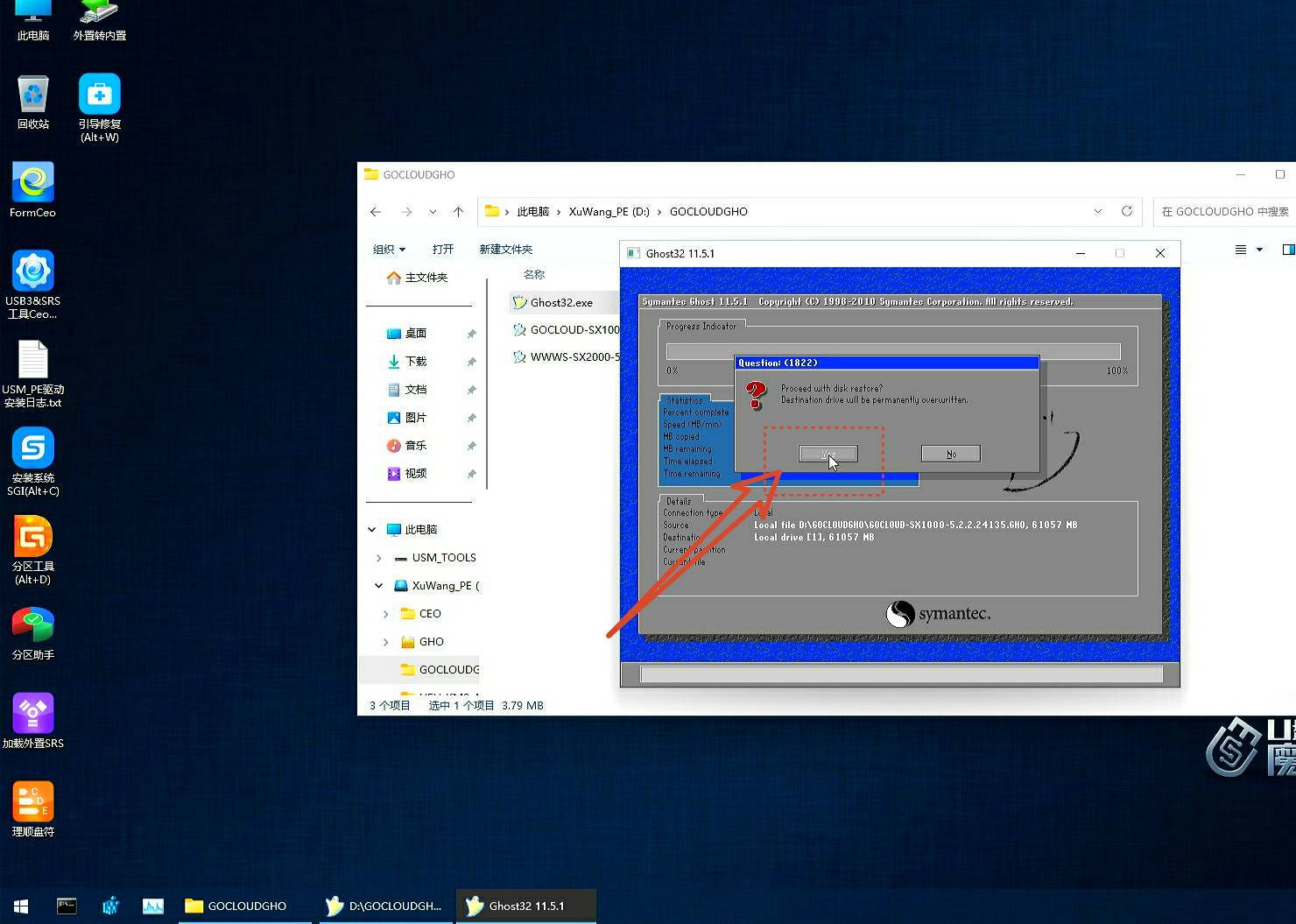Launch the 分区工具 DiskGenius icon

[x=33, y=537]
